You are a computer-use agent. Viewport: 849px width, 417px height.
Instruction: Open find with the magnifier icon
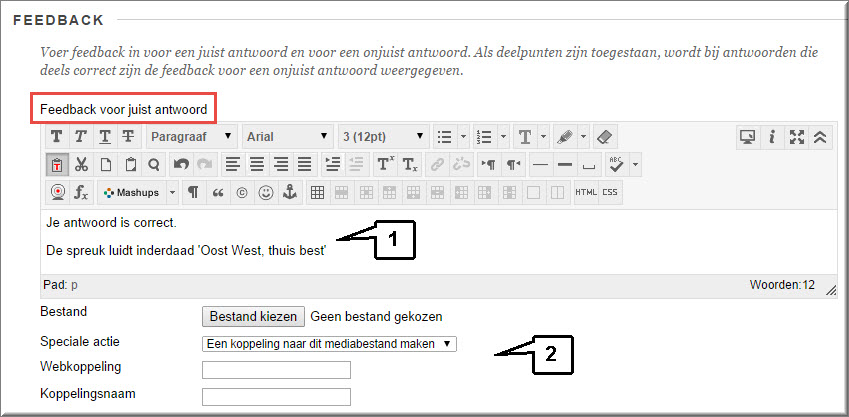pos(154,165)
